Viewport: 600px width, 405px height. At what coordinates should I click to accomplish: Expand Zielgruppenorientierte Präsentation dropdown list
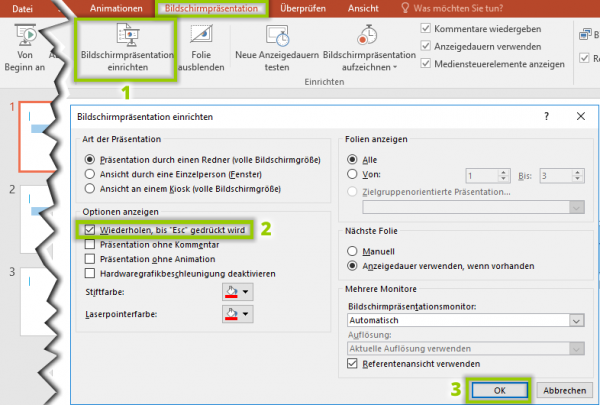(x=576, y=207)
